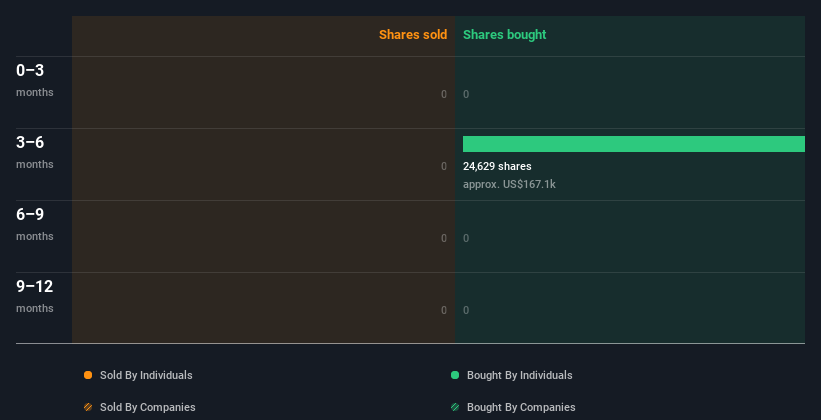821x420 pixels.
Task: Click the shares bought zero for 6–9 months
Action: (x=466, y=238)
